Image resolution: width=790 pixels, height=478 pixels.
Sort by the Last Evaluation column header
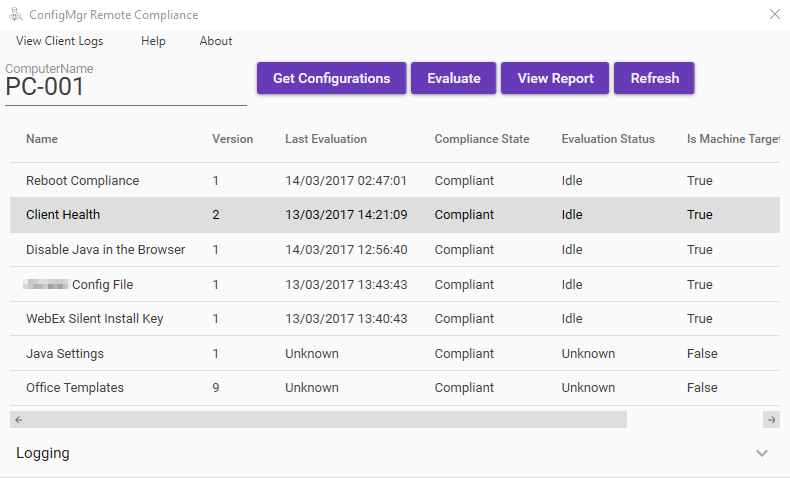point(326,139)
